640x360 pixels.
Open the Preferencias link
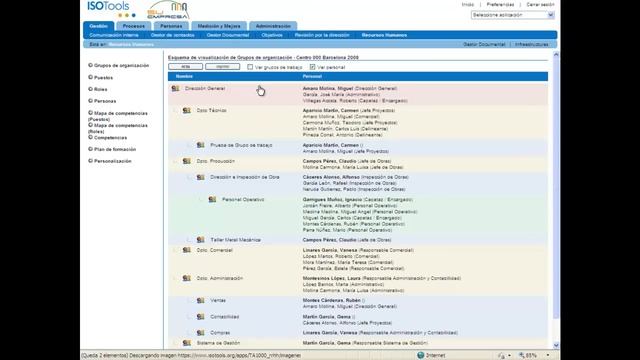coord(500,4)
